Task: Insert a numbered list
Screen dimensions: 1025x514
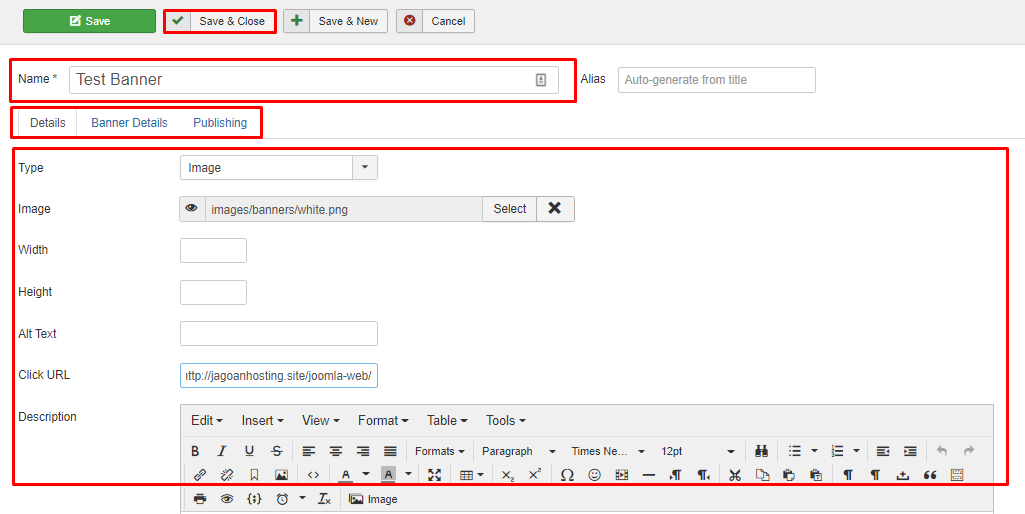Action: 837,451
